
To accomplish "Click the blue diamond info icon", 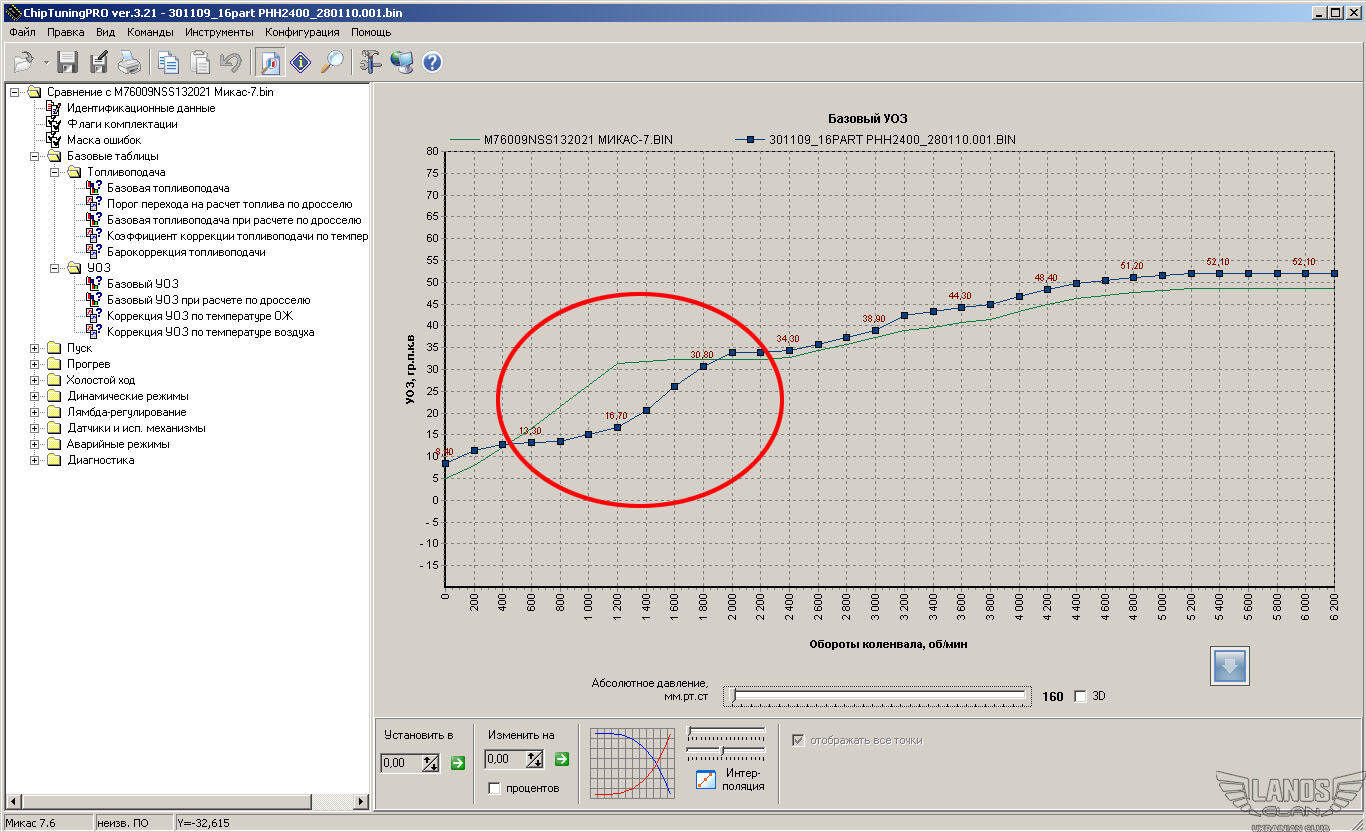I will pos(301,63).
